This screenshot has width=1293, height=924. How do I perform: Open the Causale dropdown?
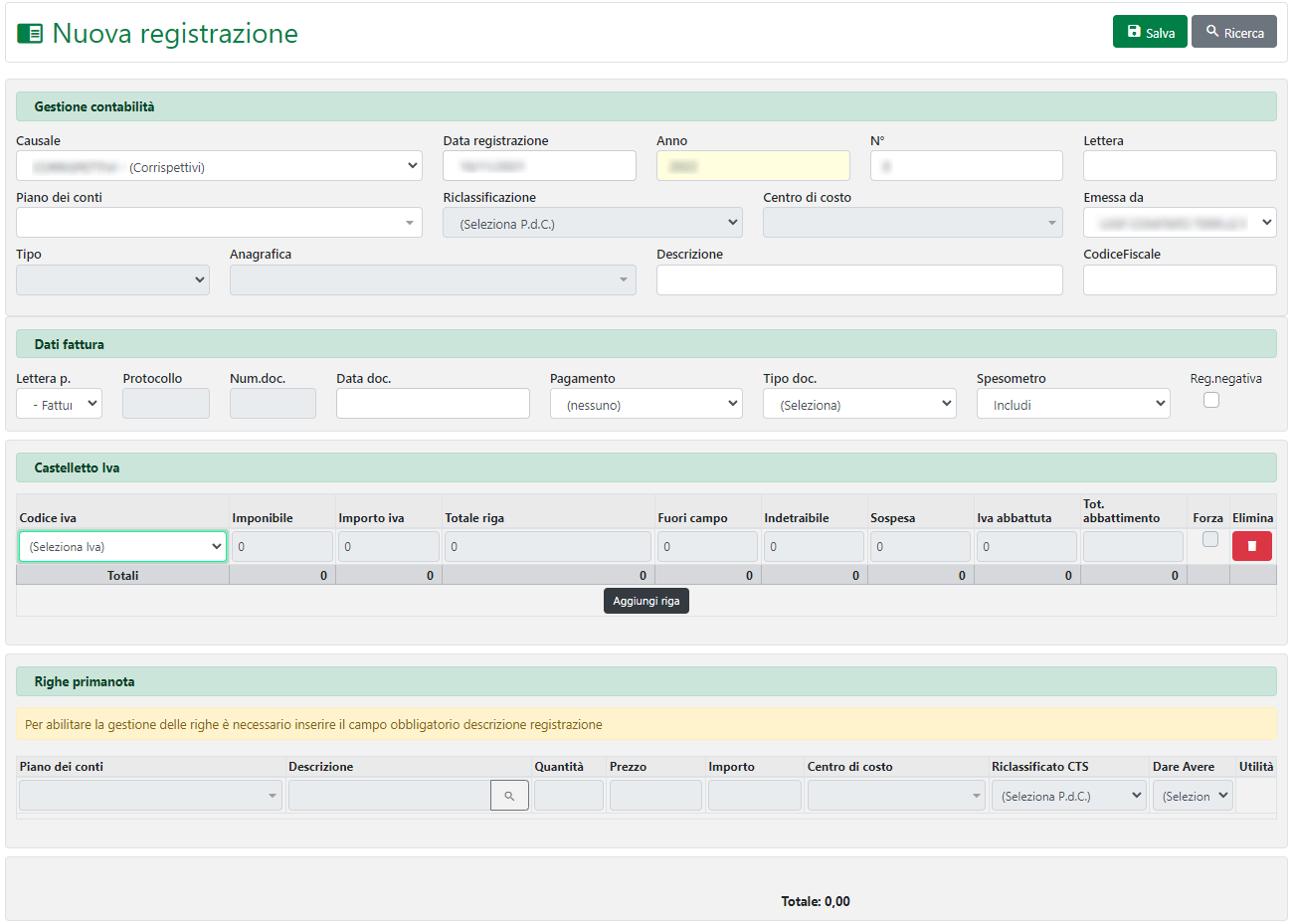[219, 166]
